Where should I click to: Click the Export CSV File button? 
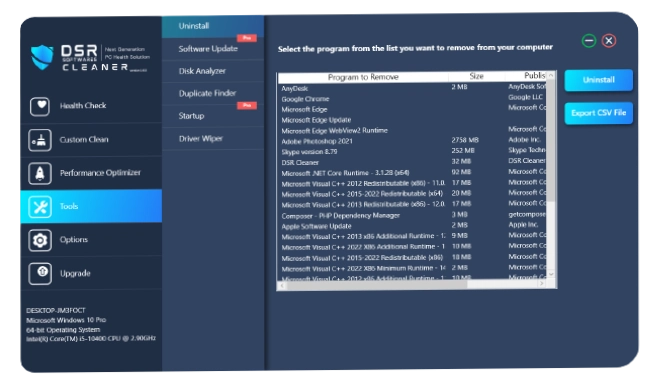pyautogui.click(x=598, y=113)
